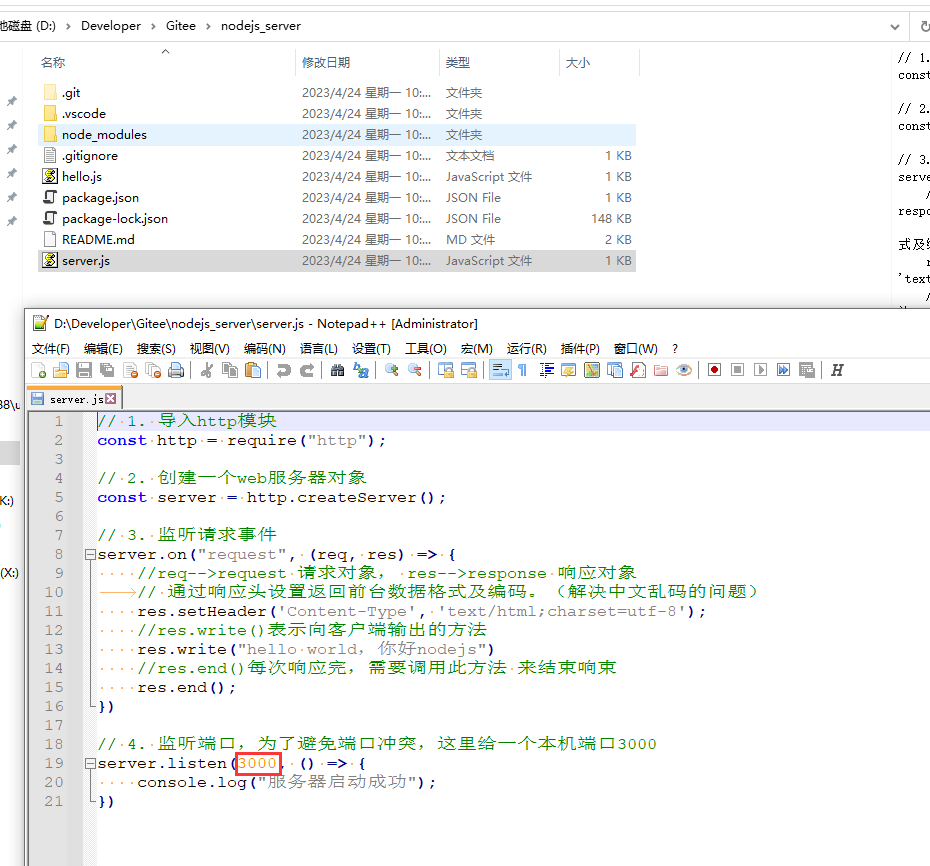Toggle word wrap in the toolbar
The image size is (930, 866).
[x=499, y=370]
